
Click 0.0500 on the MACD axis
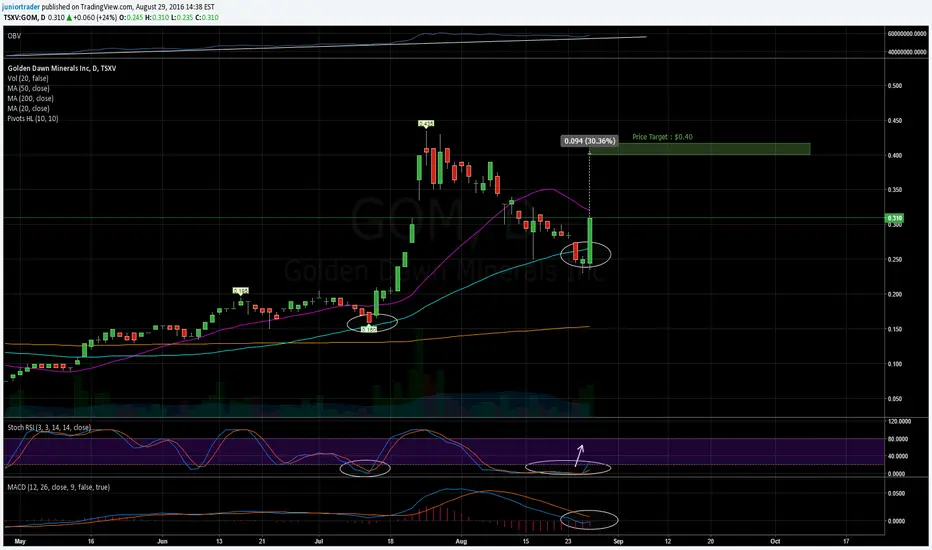897,494
